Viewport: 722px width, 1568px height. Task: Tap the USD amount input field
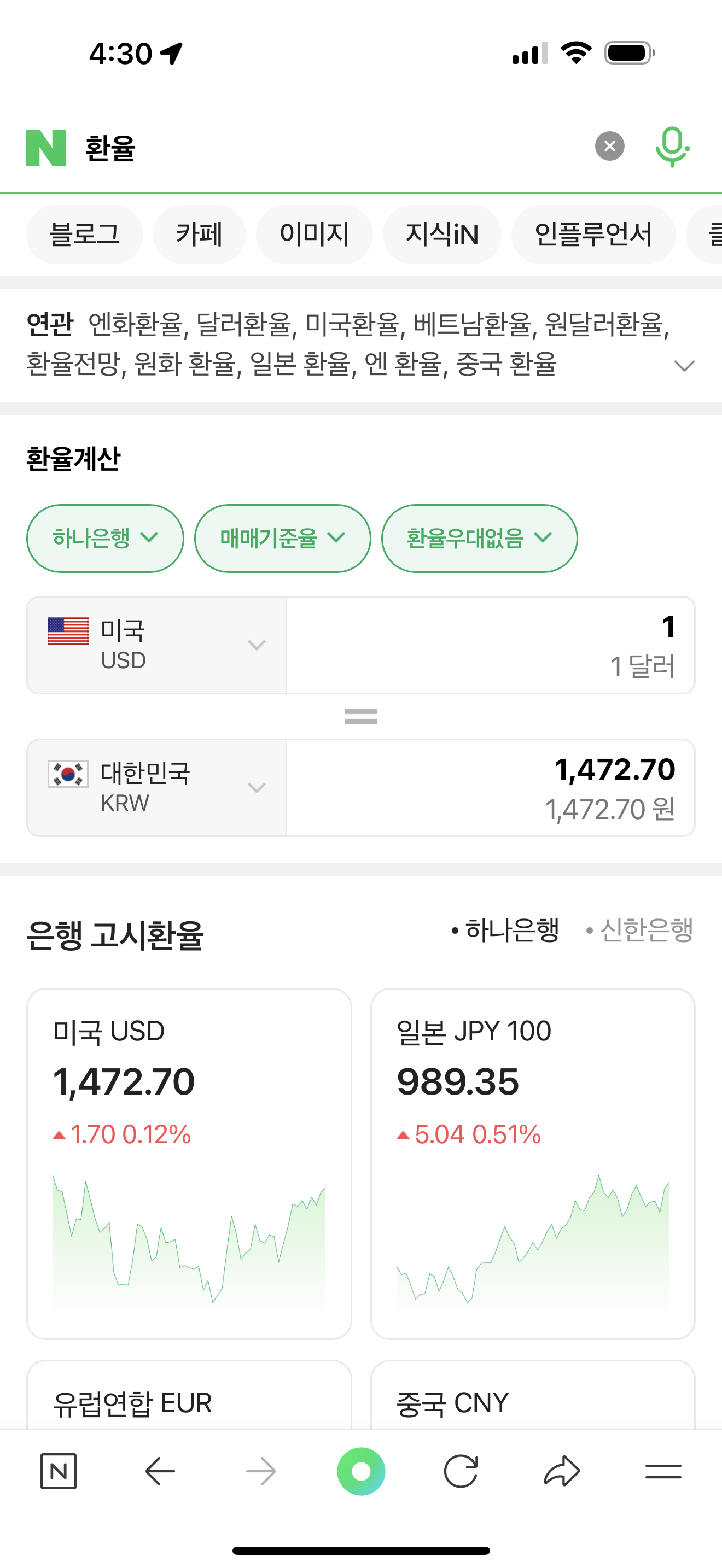(490, 645)
